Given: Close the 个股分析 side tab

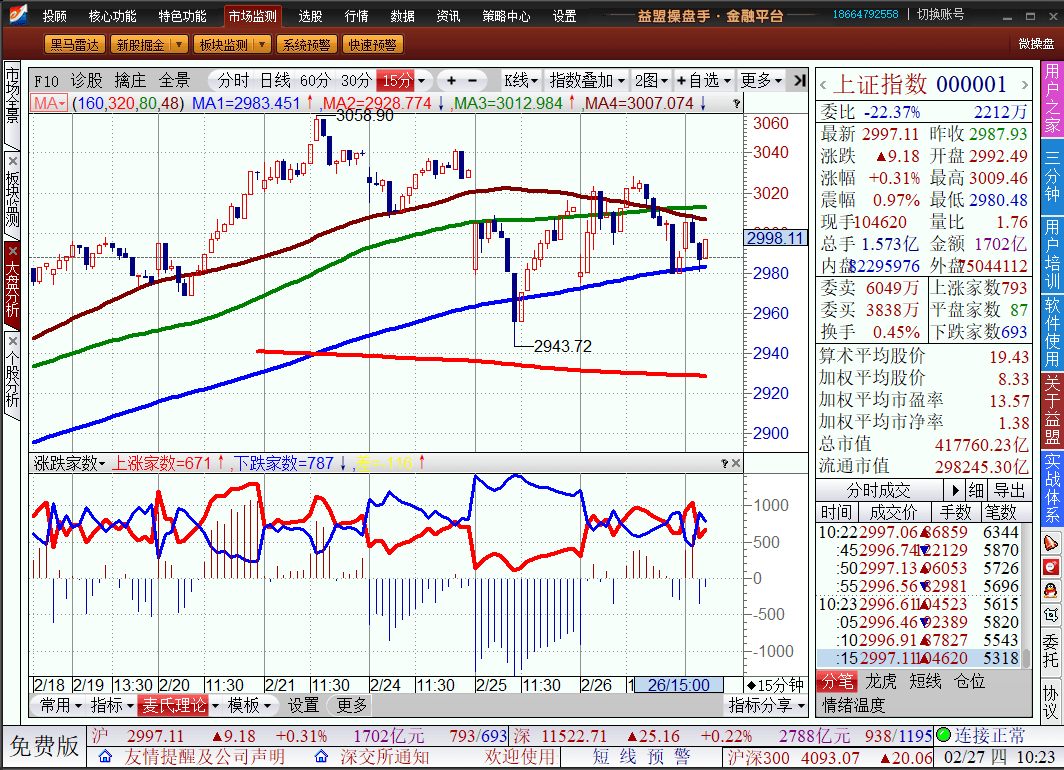Looking at the screenshot, I should (x=13, y=341).
